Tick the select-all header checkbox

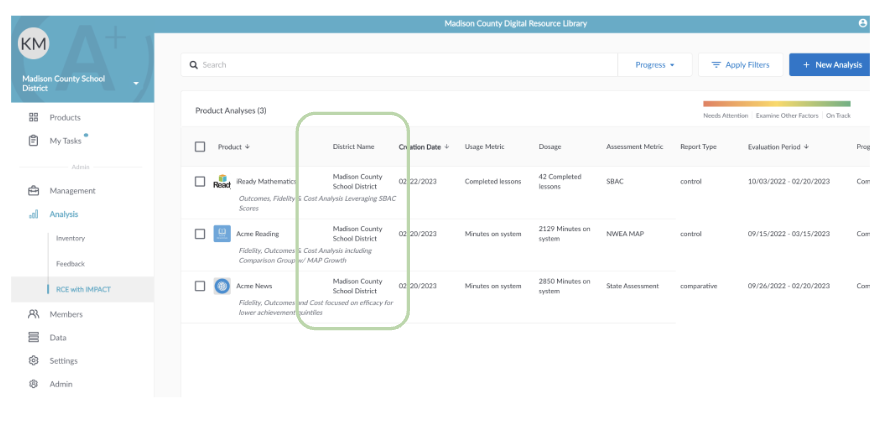coord(200,147)
